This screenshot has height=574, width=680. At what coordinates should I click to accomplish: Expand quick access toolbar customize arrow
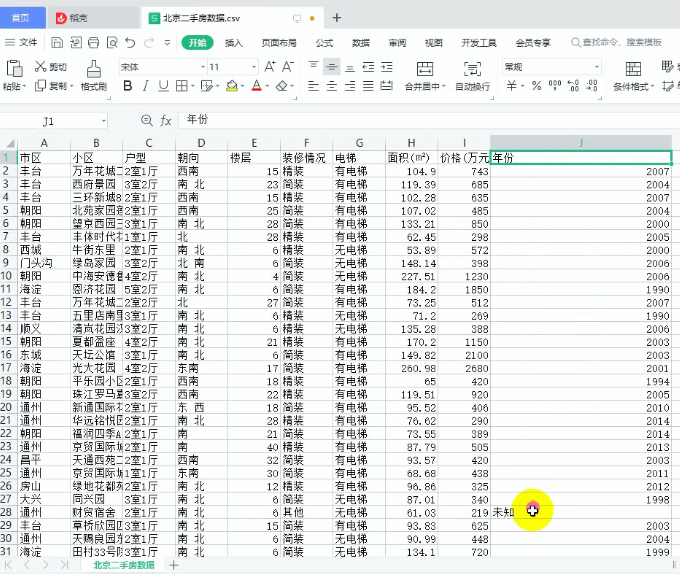pyautogui.click(x=167, y=42)
